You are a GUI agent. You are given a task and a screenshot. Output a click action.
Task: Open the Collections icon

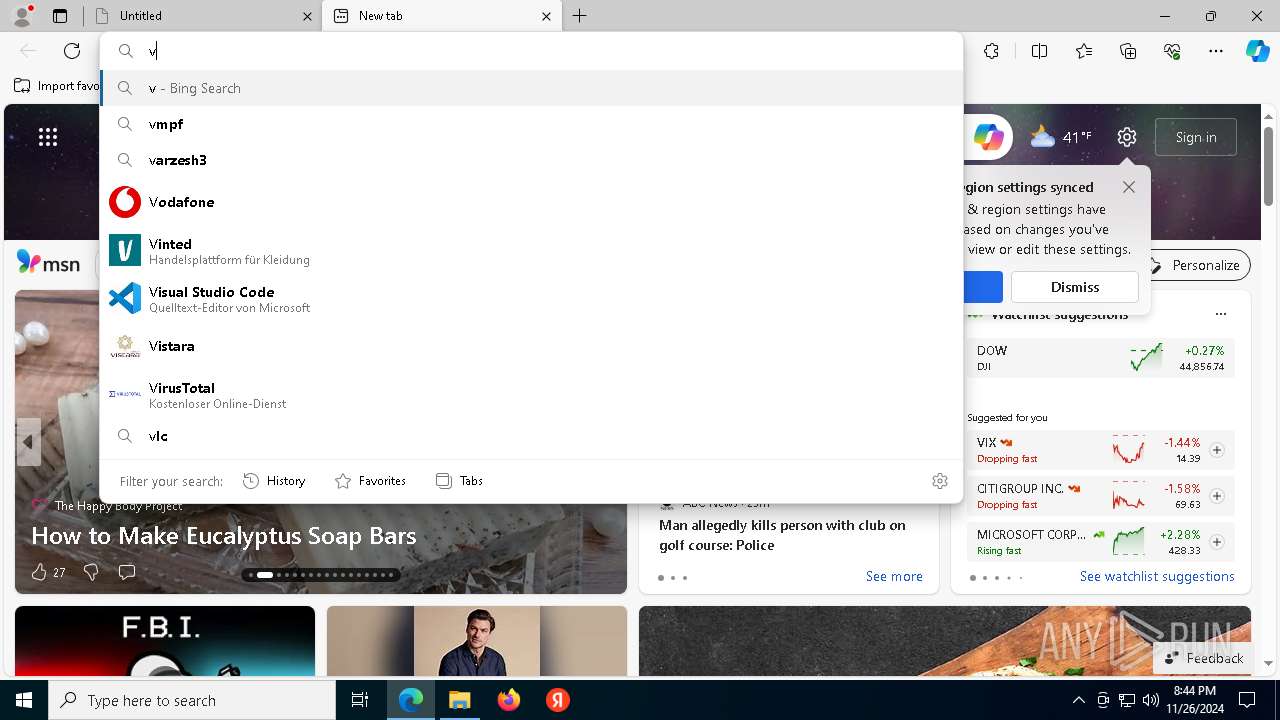point(1128,51)
